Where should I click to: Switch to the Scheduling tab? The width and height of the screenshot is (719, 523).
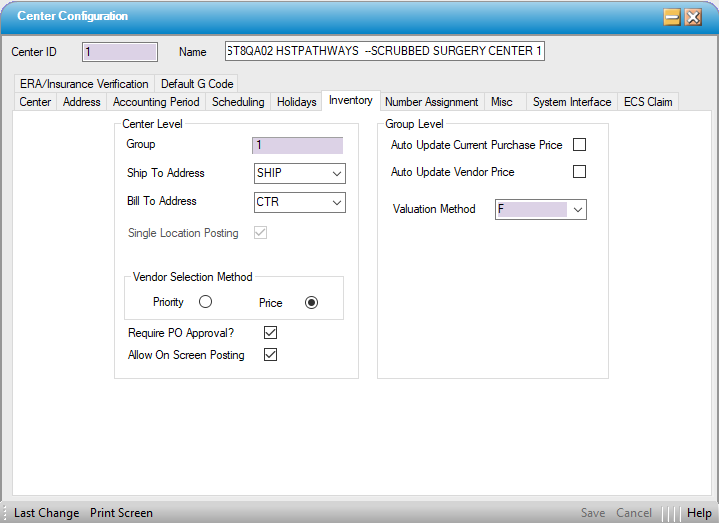238,102
